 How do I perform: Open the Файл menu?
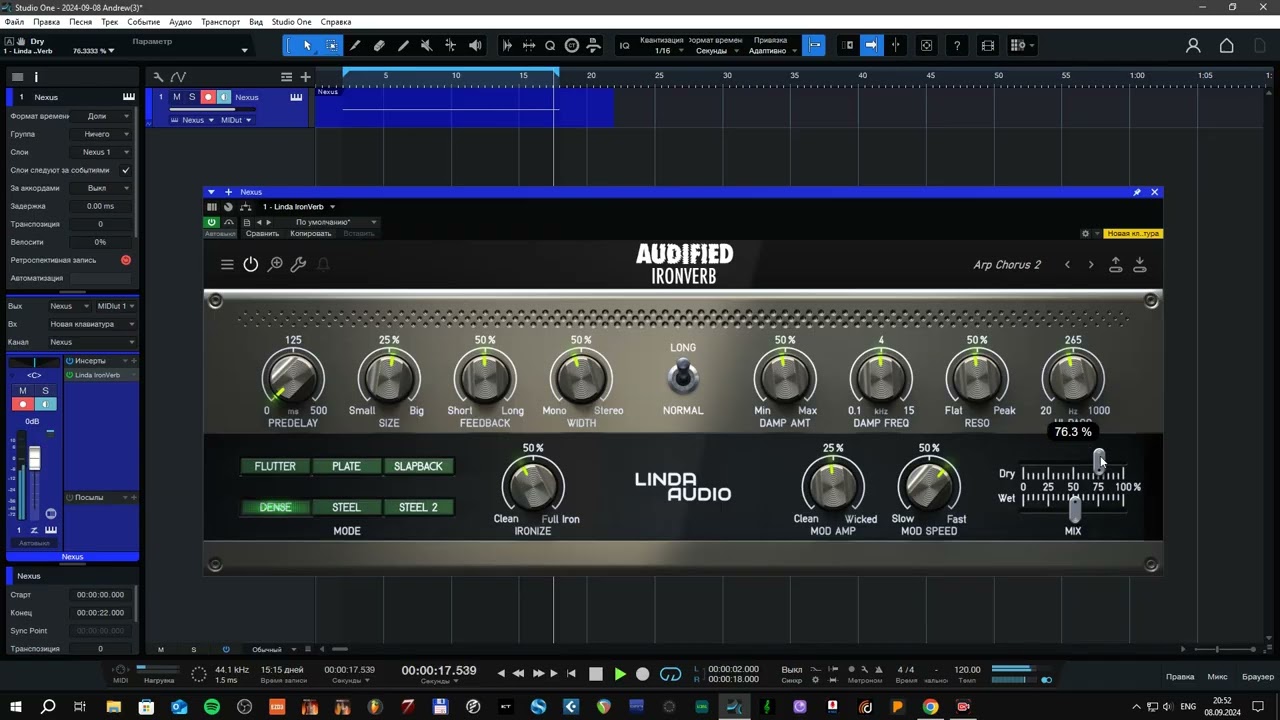coord(14,22)
